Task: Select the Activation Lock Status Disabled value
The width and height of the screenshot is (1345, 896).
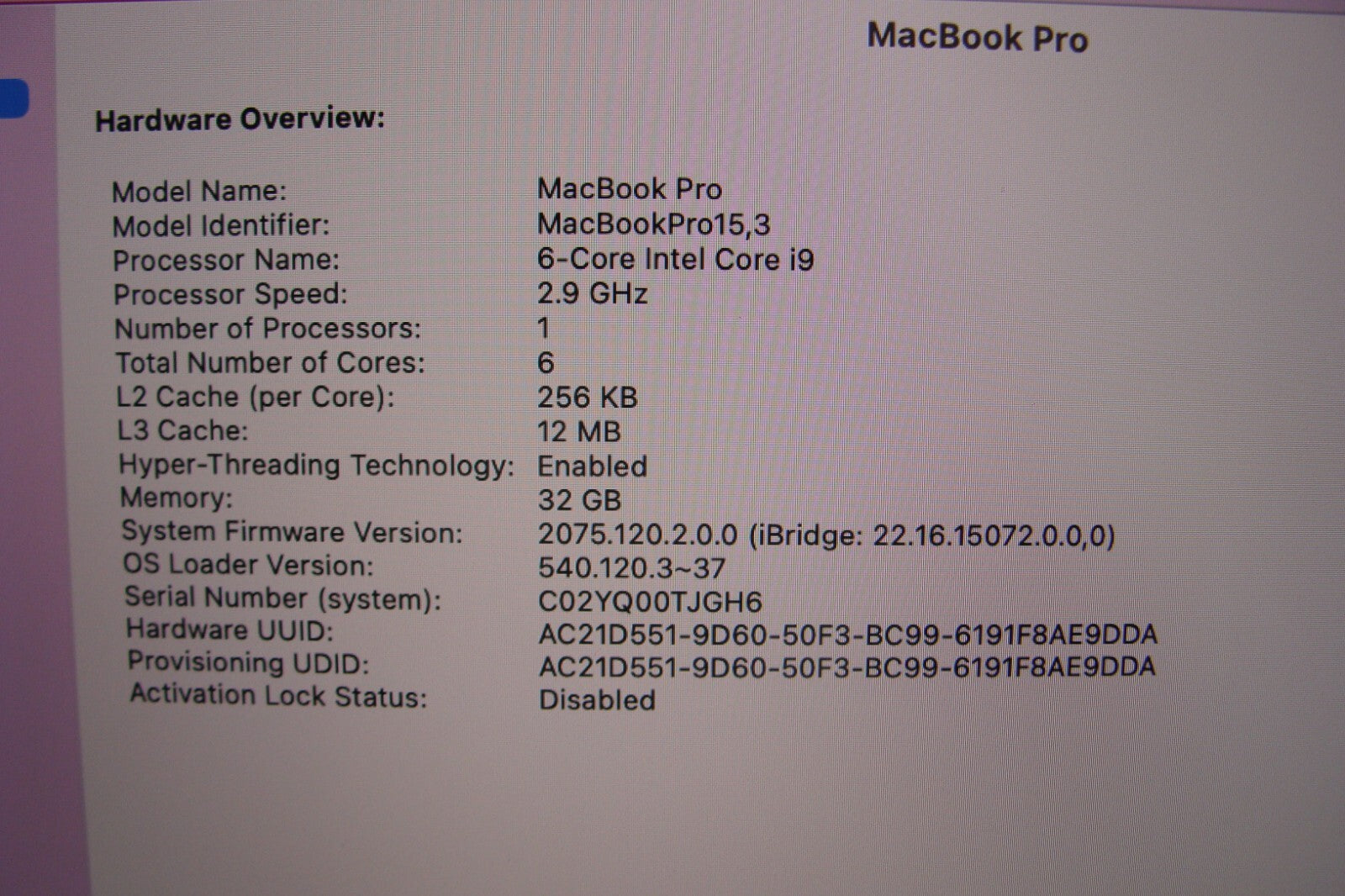Action: [598, 700]
